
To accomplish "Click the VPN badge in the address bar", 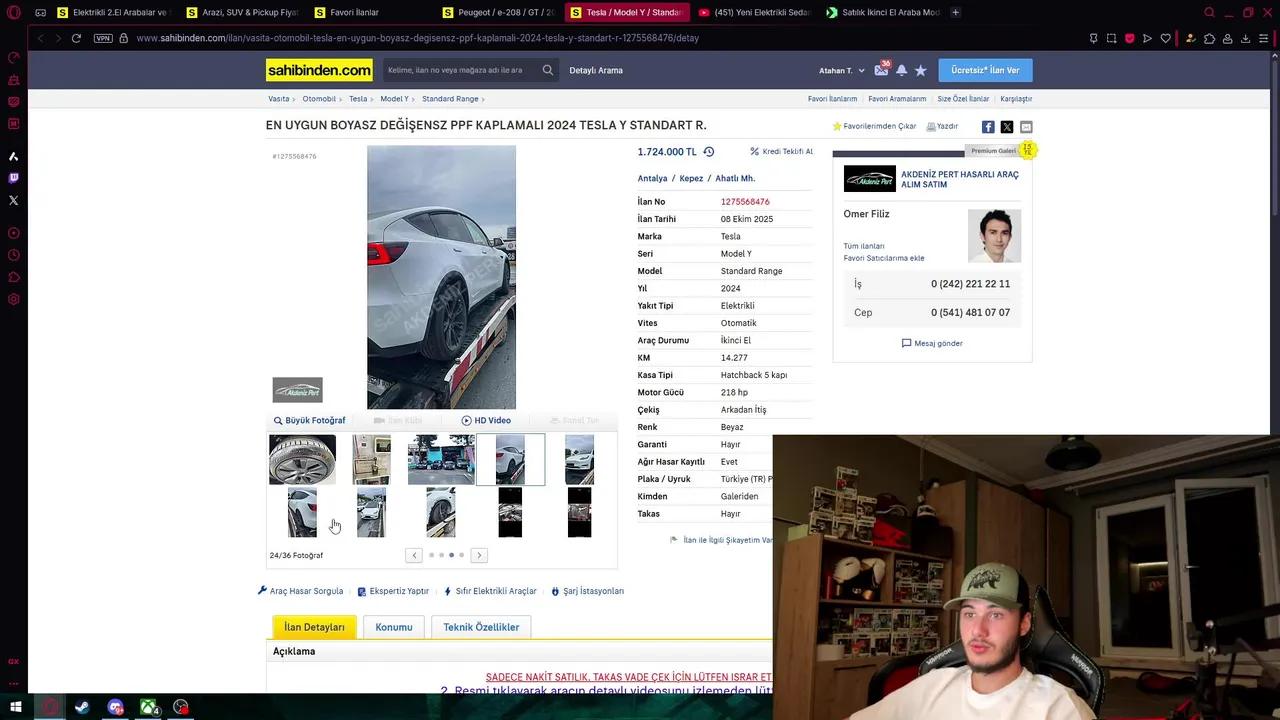I will pyautogui.click(x=103, y=38).
